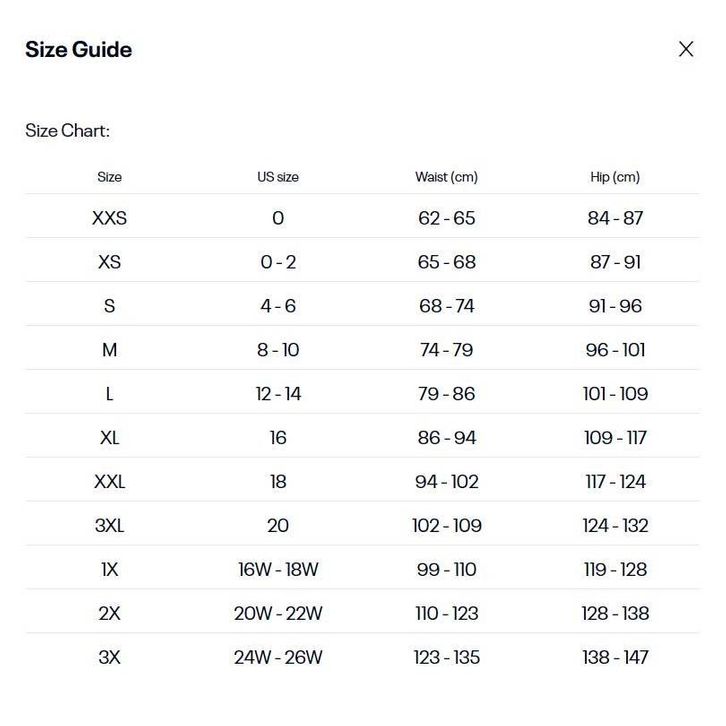Click the hip 138 - 147 cell

pos(615,658)
